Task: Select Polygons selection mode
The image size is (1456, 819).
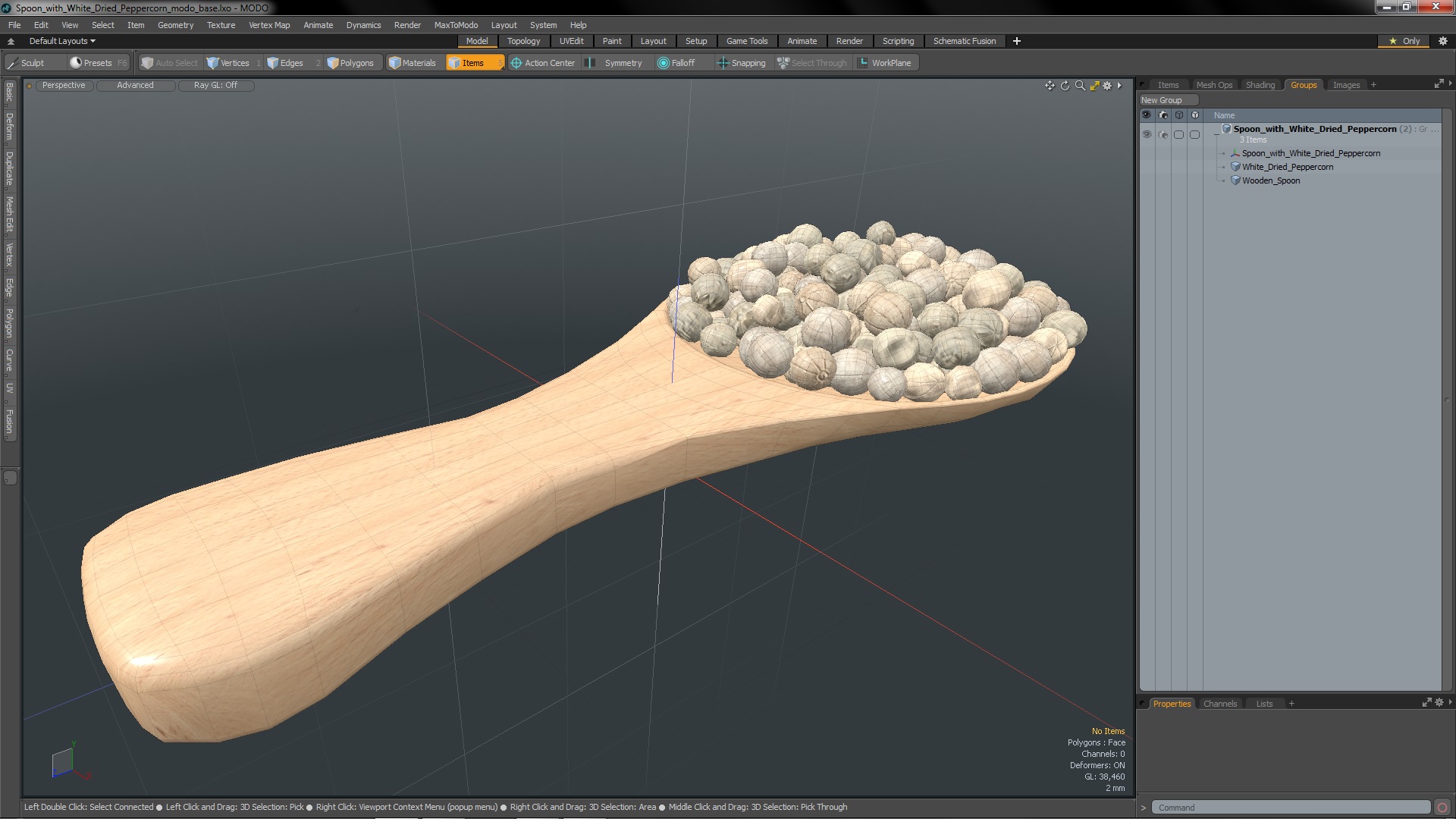Action: 350,63
